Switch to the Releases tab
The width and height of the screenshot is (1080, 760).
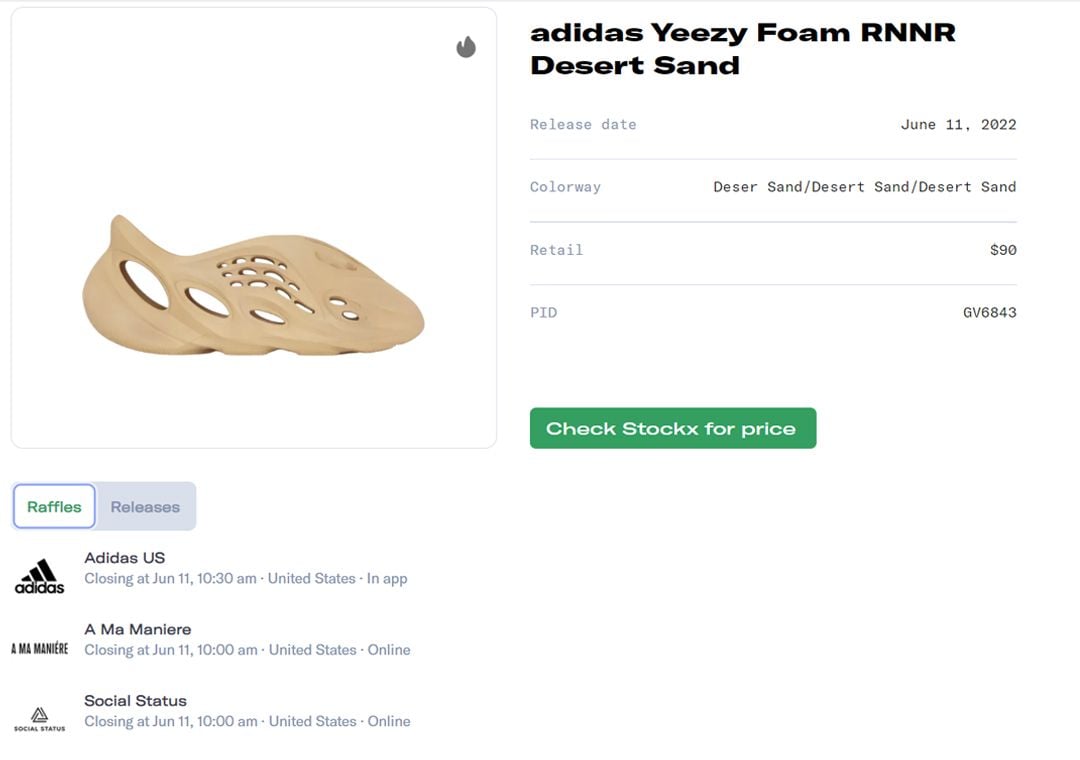click(145, 506)
